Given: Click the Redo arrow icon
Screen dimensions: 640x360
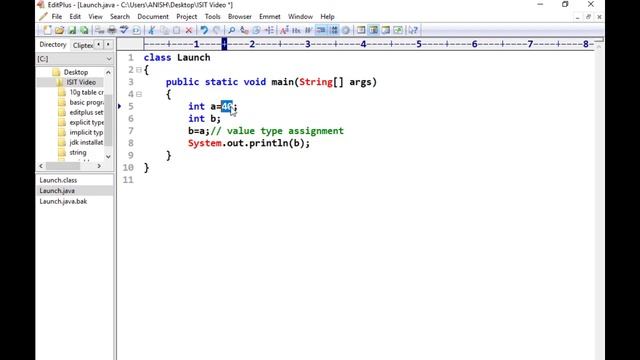Looking at the screenshot, I should 216,30.
